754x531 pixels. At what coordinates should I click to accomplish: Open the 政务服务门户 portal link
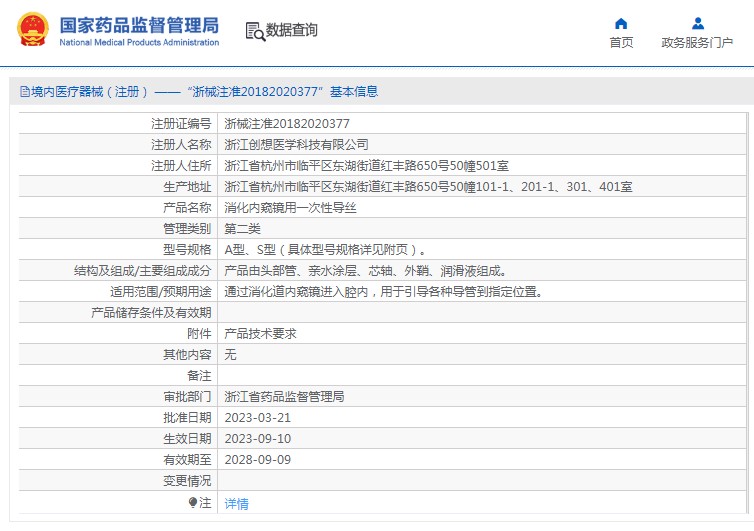tap(697, 42)
